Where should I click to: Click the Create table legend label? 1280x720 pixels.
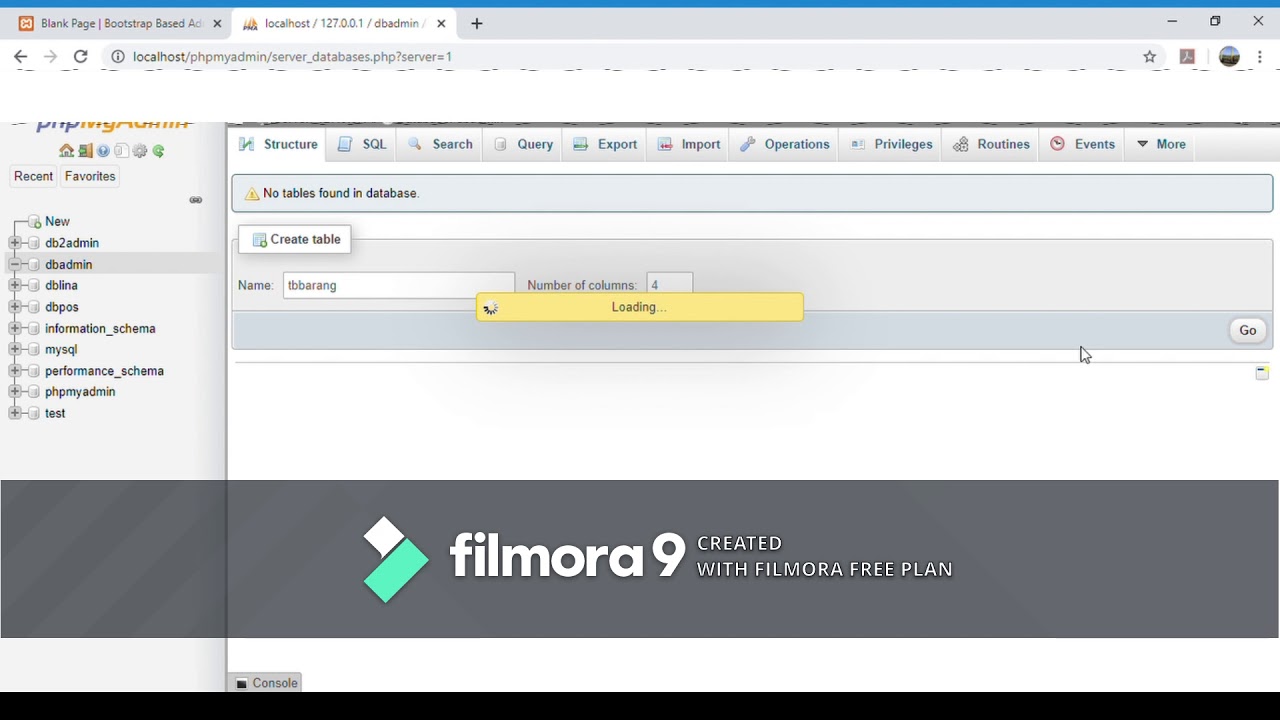(x=296, y=240)
